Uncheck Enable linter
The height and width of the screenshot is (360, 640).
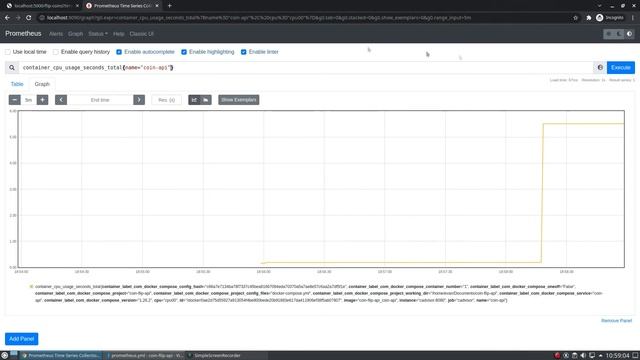point(244,52)
